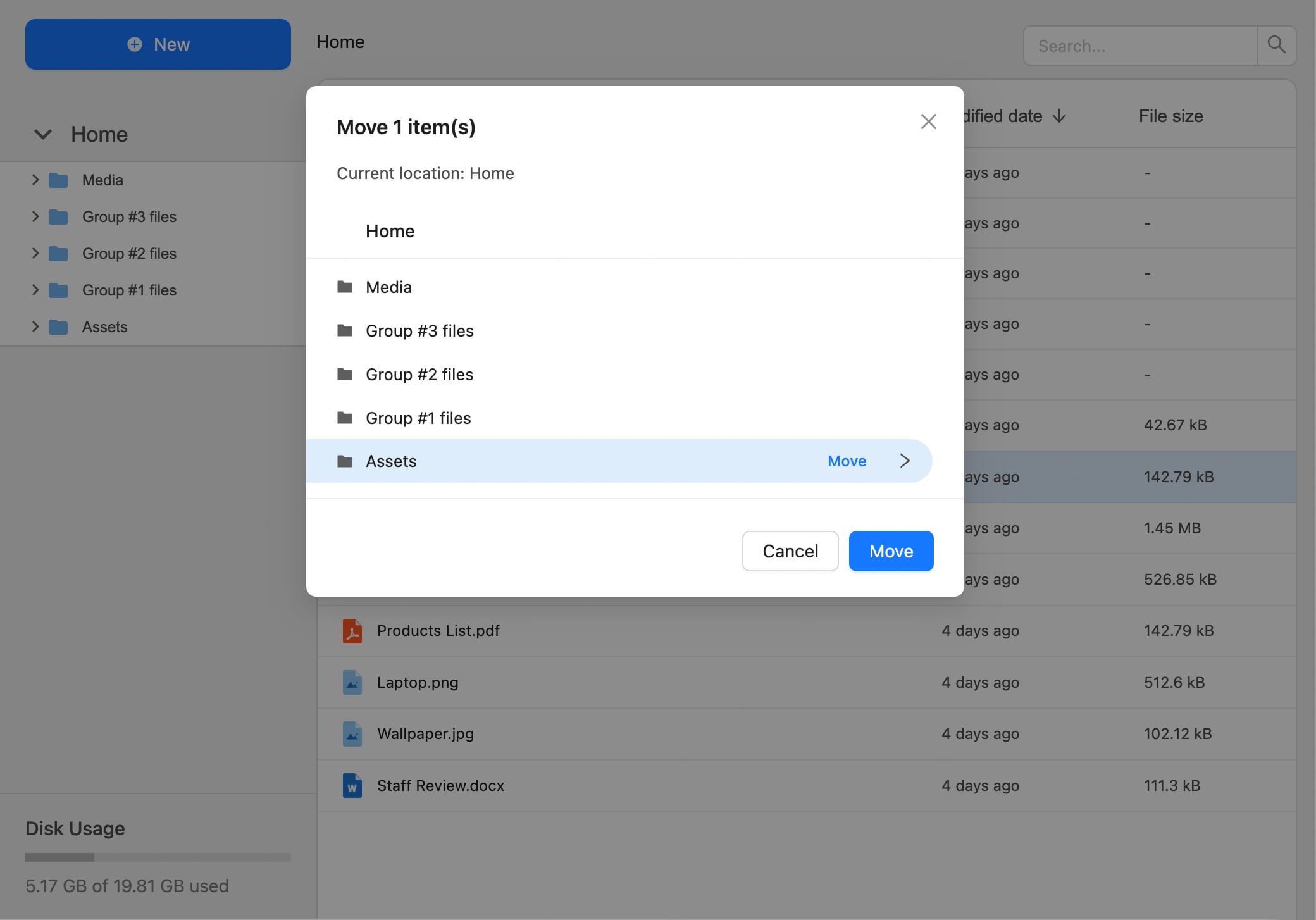Click Assets folder icon in sidebar
Viewport: 1316px width, 920px height.
click(x=58, y=327)
